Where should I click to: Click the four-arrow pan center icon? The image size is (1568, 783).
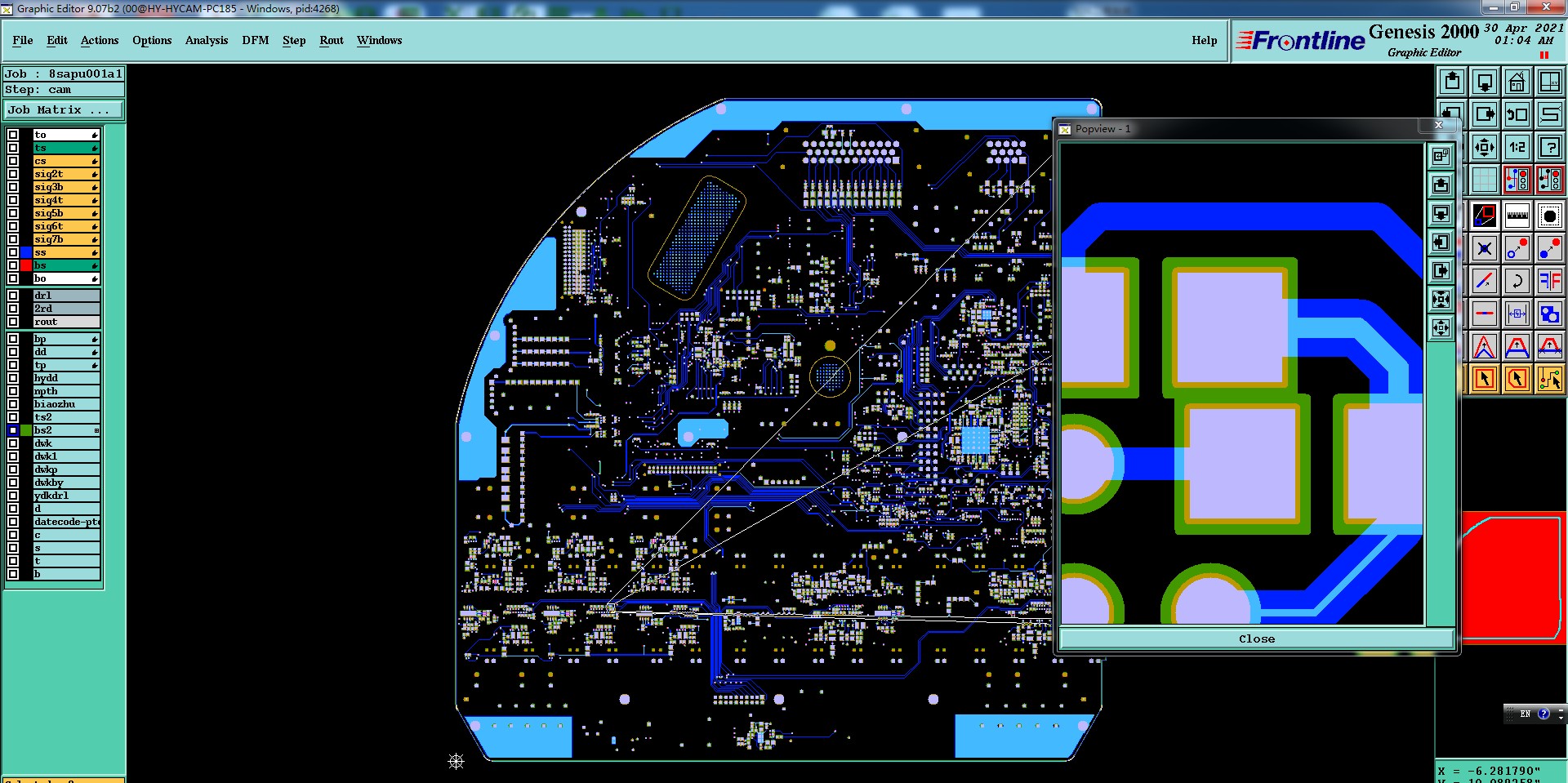pos(1485,147)
